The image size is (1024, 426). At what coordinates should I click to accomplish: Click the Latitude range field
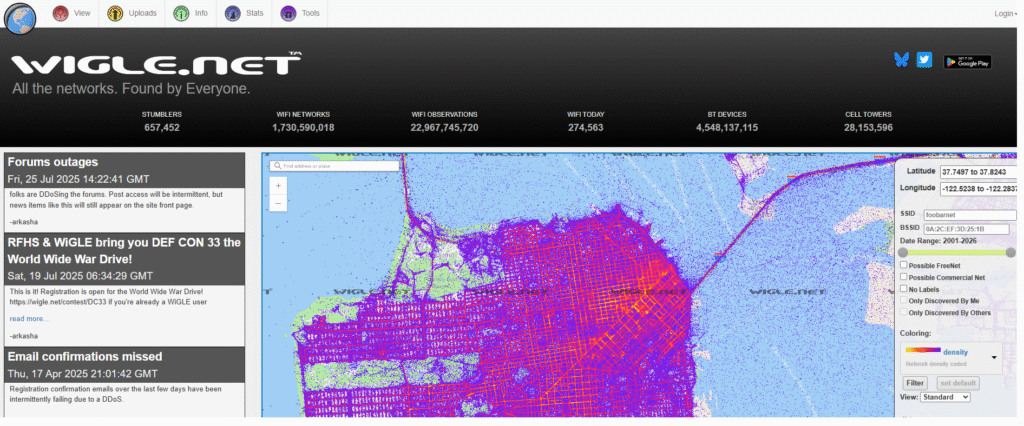pos(978,172)
